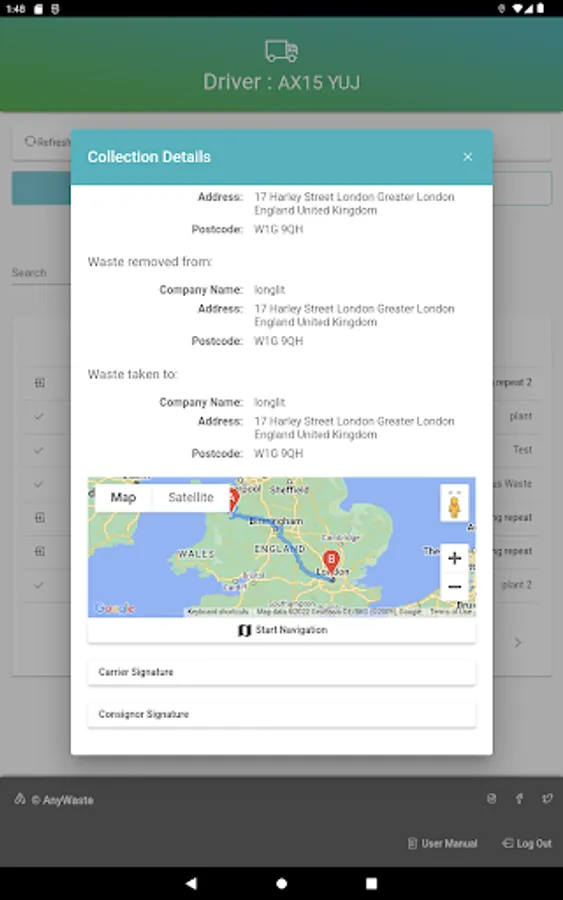Expand the Consignor Signature section
Image resolution: width=563 pixels, height=900 pixels.
tap(282, 714)
